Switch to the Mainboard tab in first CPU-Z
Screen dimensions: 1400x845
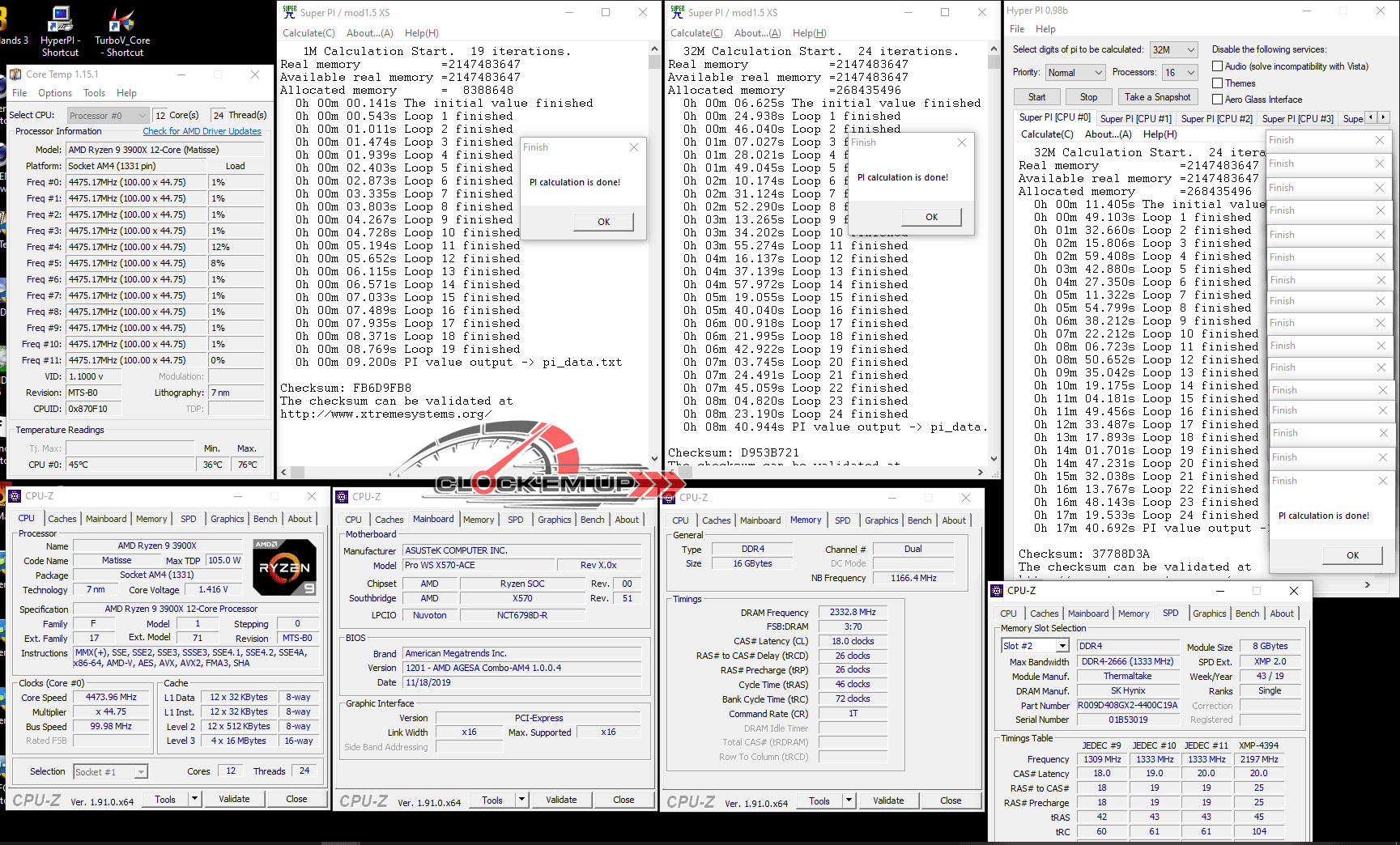tap(106, 519)
